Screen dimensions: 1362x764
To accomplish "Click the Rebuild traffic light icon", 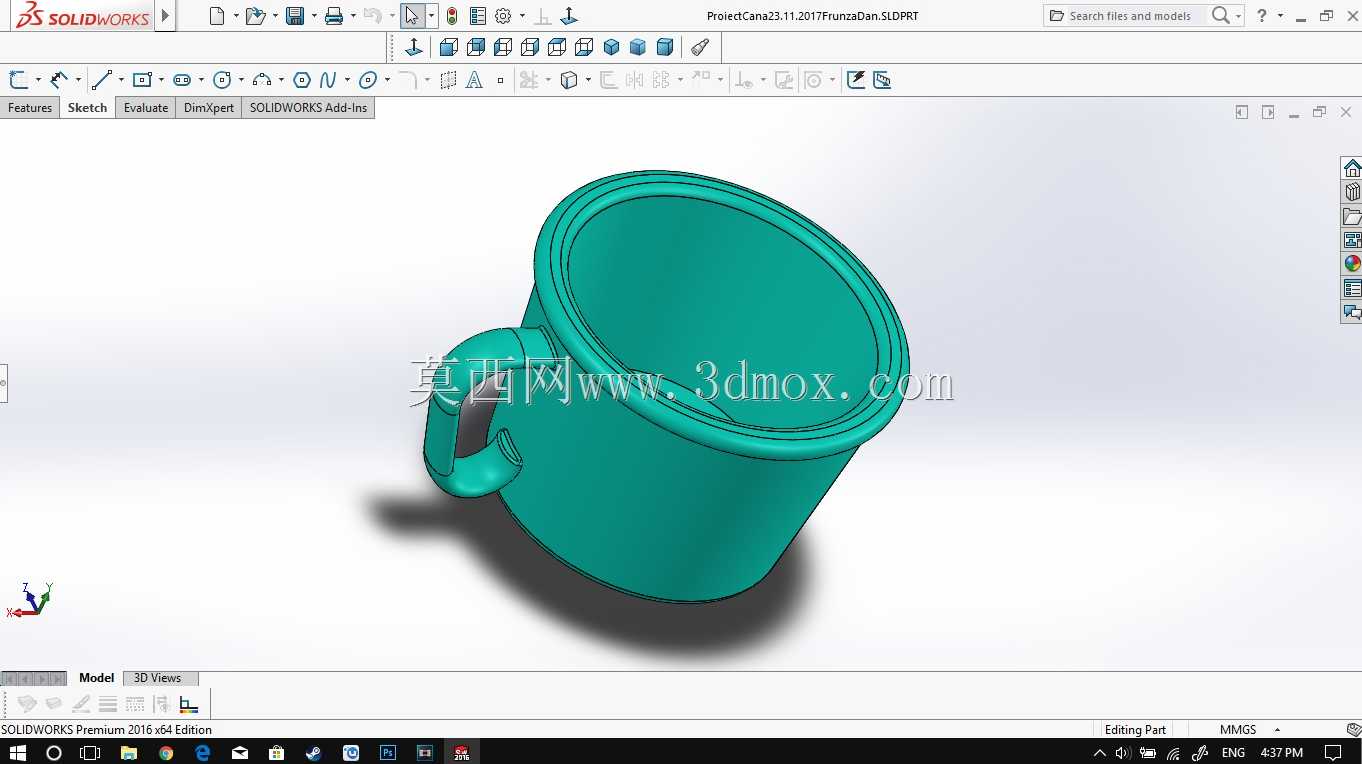I will tap(452, 16).
